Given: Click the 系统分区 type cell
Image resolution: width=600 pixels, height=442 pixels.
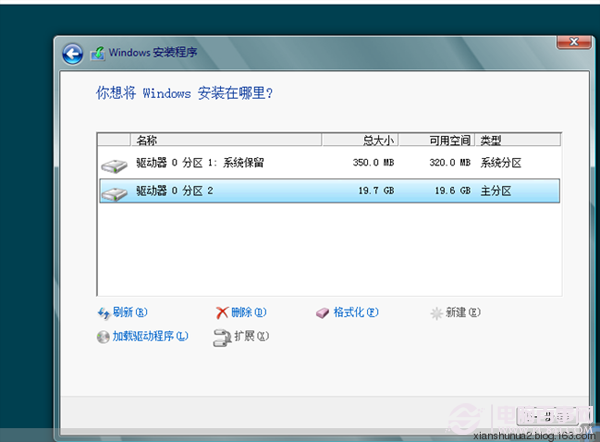Looking at the screenshot, I should [x=501, y=163].
